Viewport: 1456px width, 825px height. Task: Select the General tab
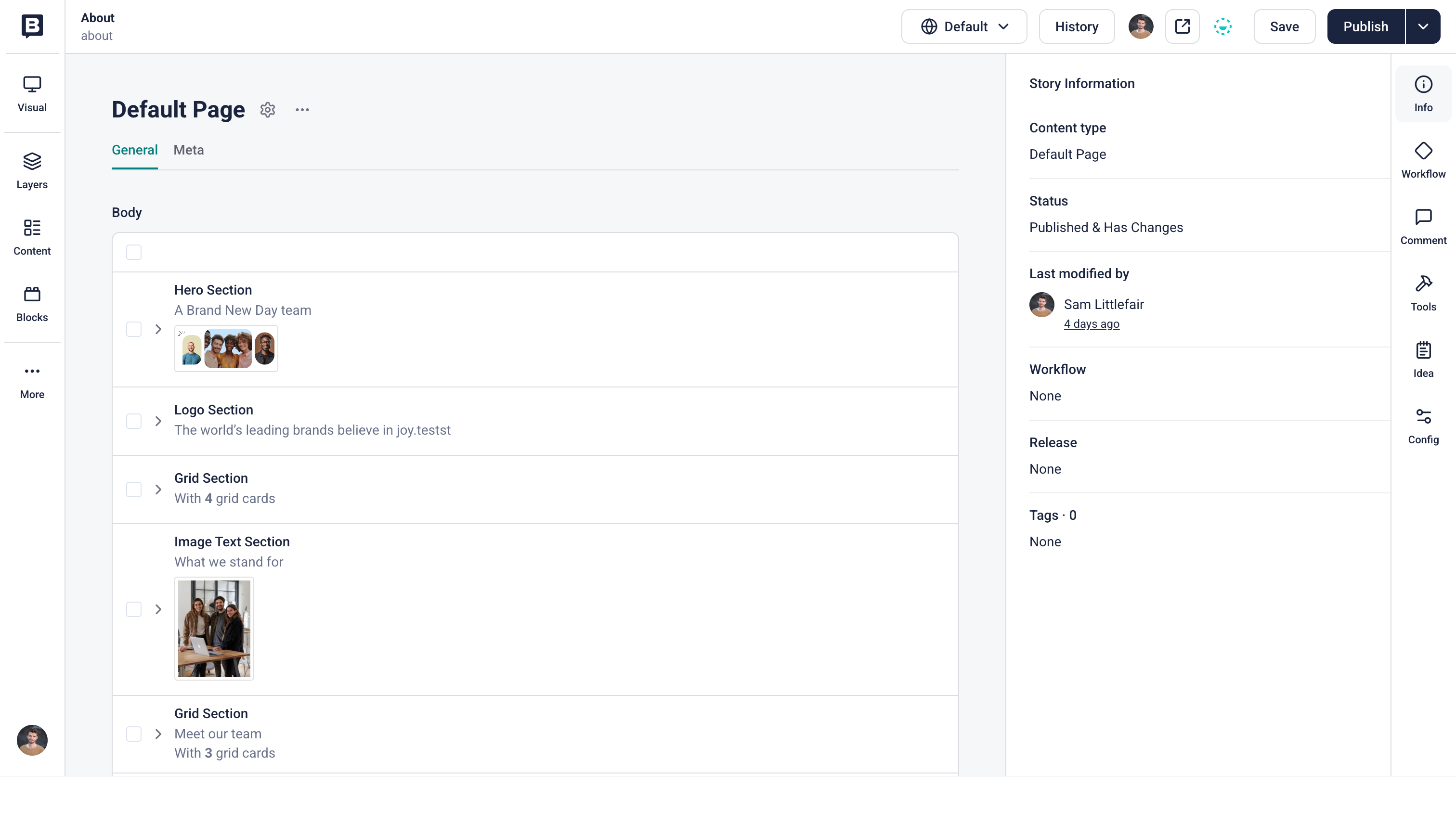[134, 150]
